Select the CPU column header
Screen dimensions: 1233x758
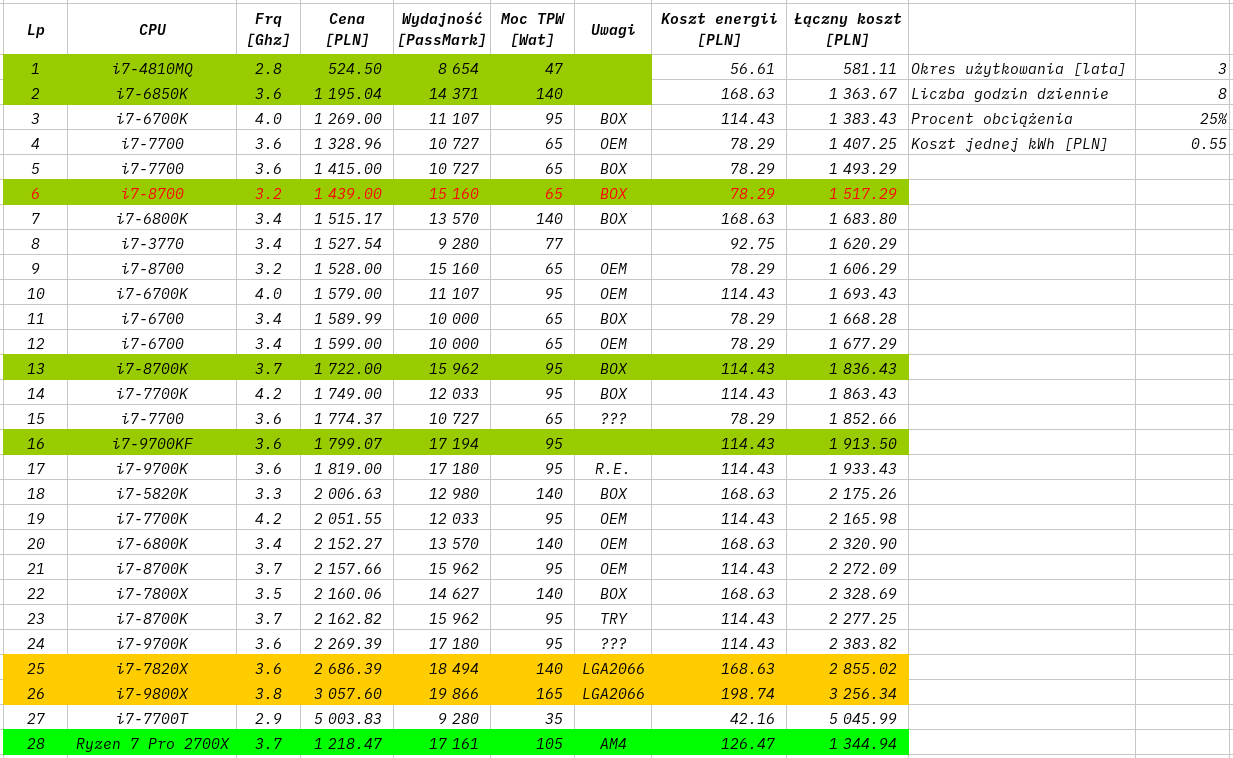click(150, 28)
